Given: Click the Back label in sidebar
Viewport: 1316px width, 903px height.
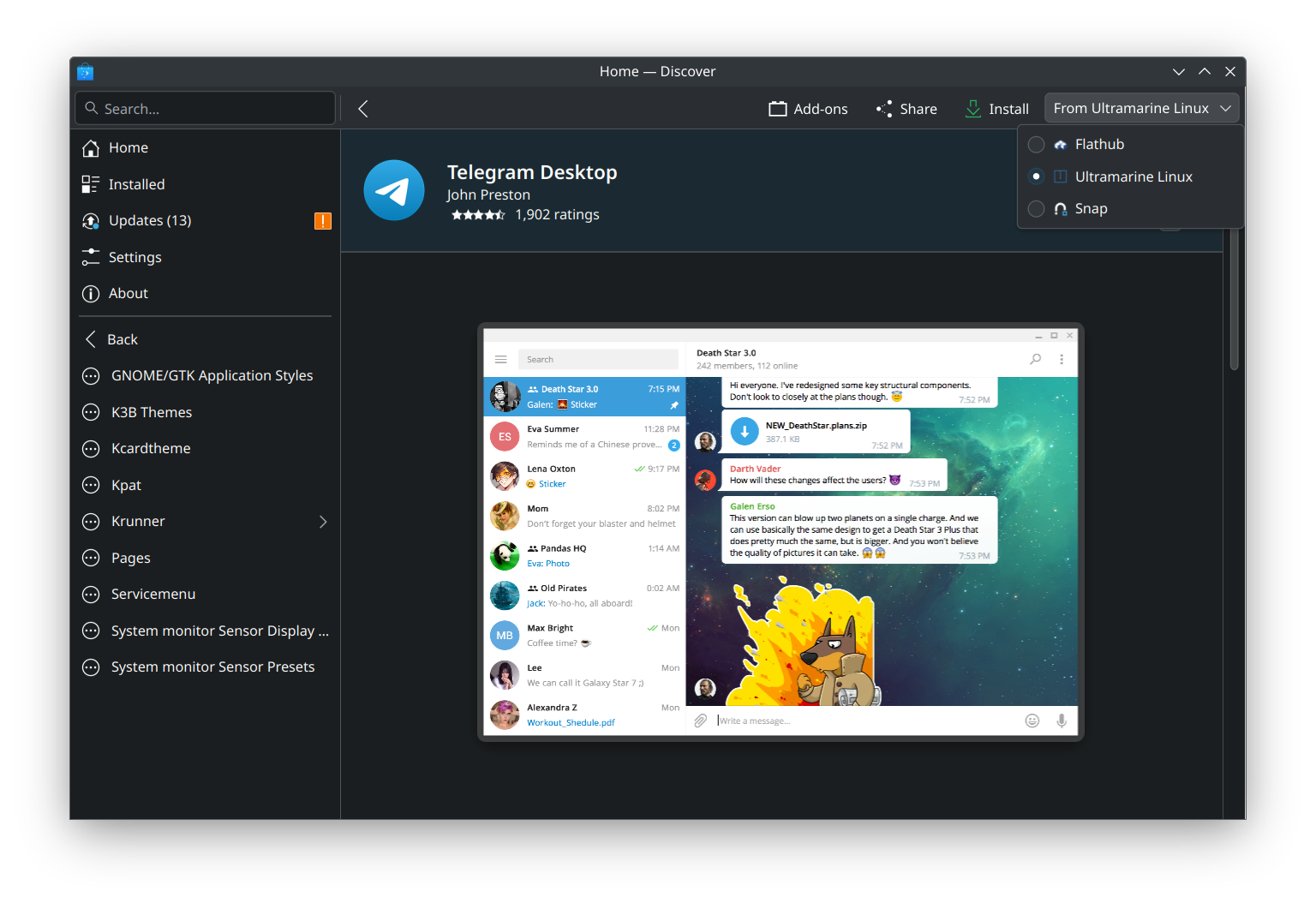Looking at the screenshot, I should (123, 340).
